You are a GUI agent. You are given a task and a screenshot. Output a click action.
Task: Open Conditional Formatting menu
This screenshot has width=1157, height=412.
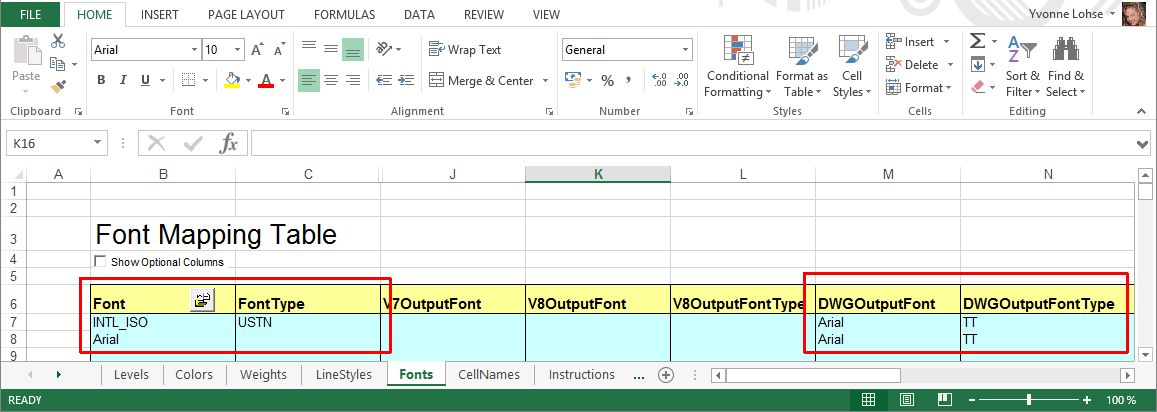737,66
